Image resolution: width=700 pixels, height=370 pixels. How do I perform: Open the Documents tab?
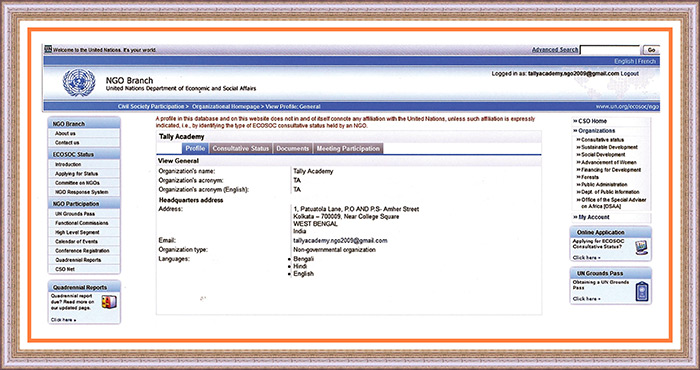pos(292,149)
